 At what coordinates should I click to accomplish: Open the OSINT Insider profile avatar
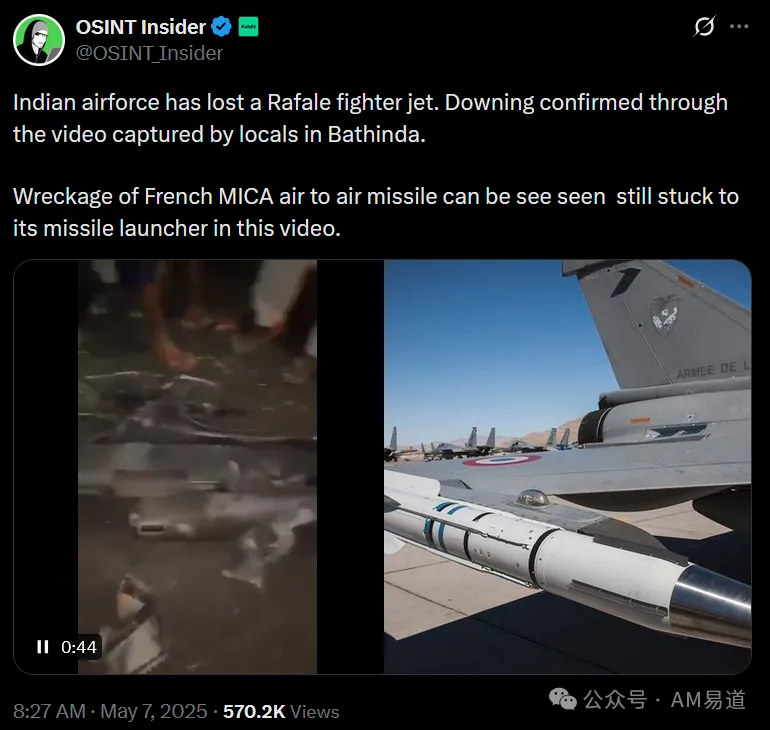pos(39,40)
